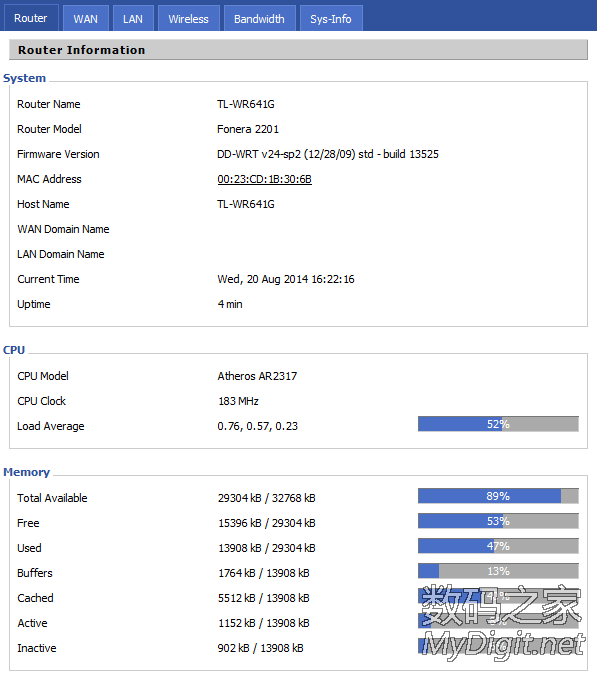This screenshot has height=683, width=597.
Task: Select the Router Name value TL-WR641G
Action: coord(246,104)
